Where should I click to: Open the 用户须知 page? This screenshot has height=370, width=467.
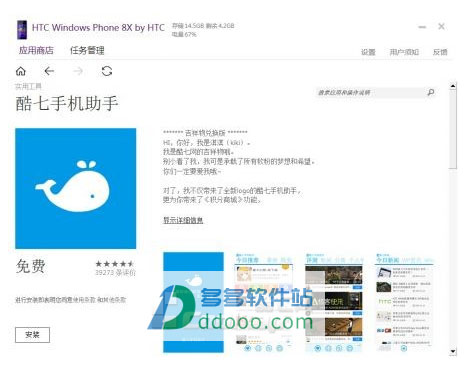[x=404, y=52]
